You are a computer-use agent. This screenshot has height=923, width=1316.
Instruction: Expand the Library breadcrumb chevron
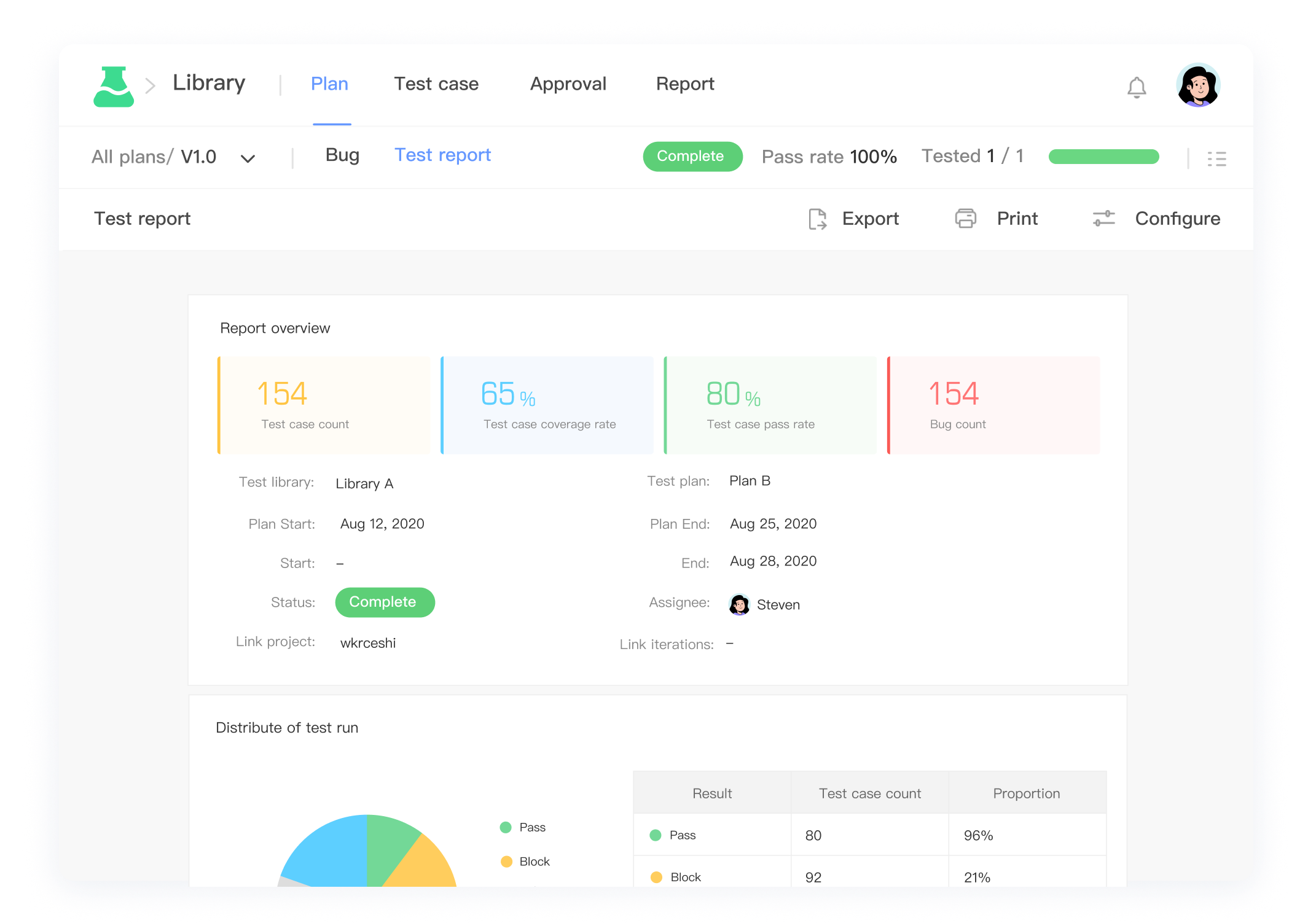pos(149,85)
